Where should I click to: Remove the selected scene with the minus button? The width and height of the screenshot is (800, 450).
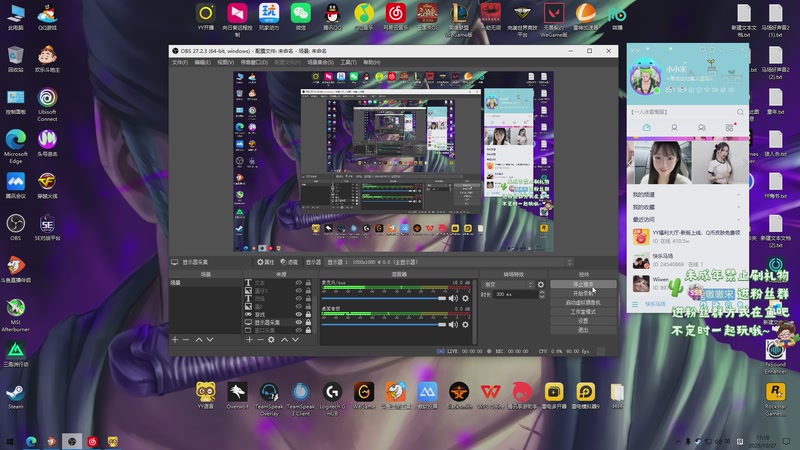(186, 339)
